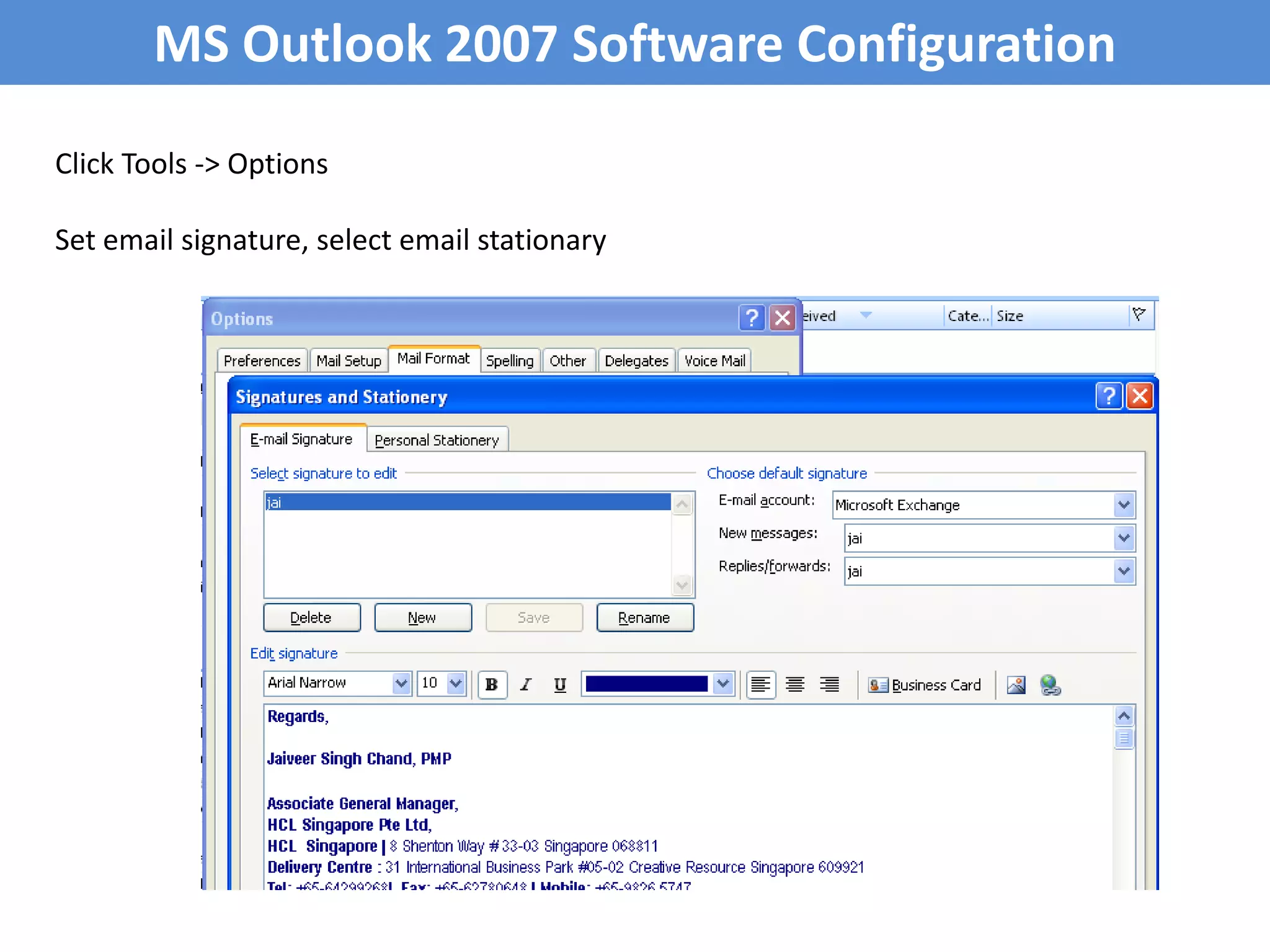Screen dimensions: 1270x952
Task: Select the Mail Format tab
Action: [x=433, y=359]
